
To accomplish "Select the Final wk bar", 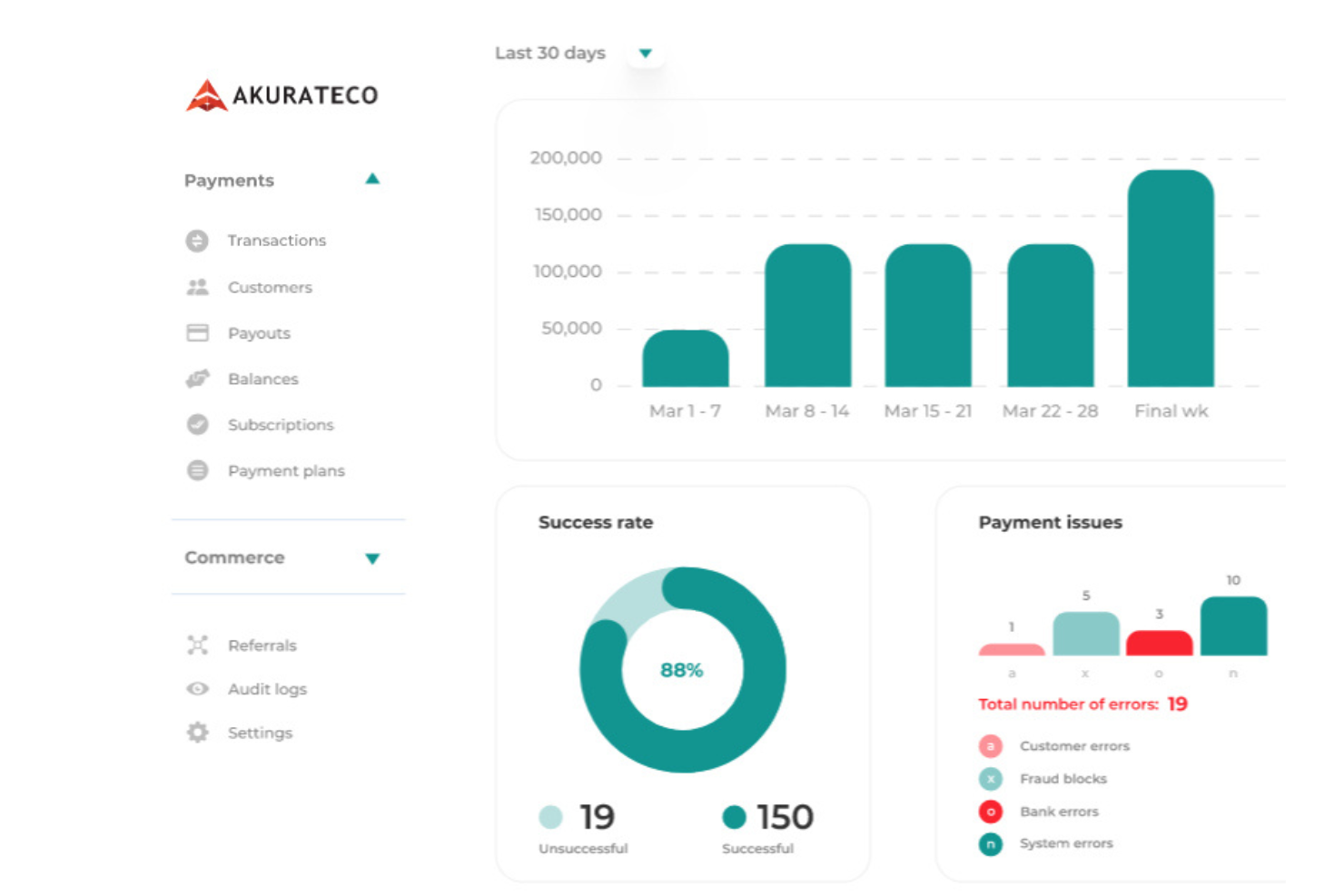I will [x=1171, y=279].
